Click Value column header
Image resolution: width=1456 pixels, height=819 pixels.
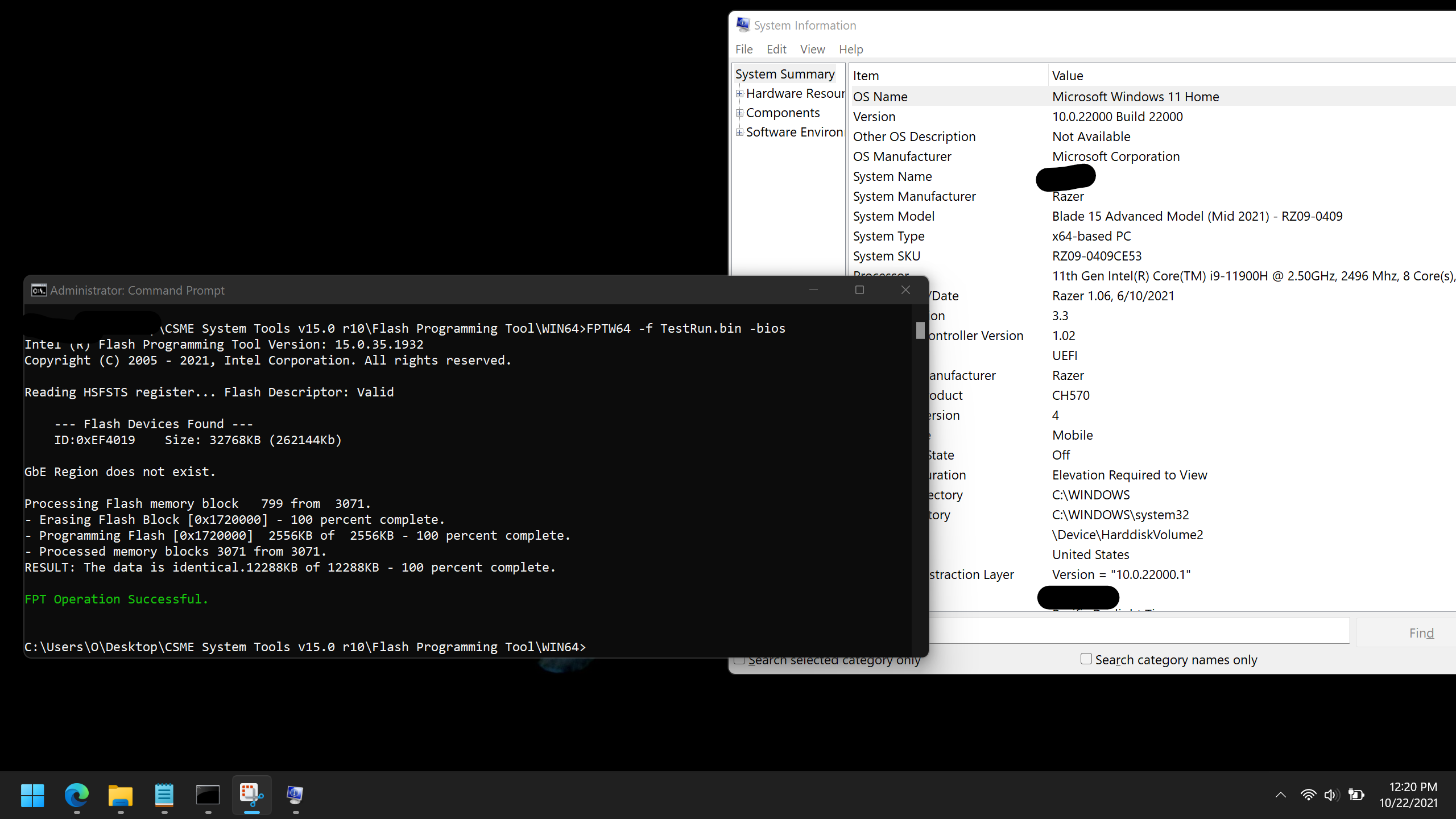coord(1252,76)
